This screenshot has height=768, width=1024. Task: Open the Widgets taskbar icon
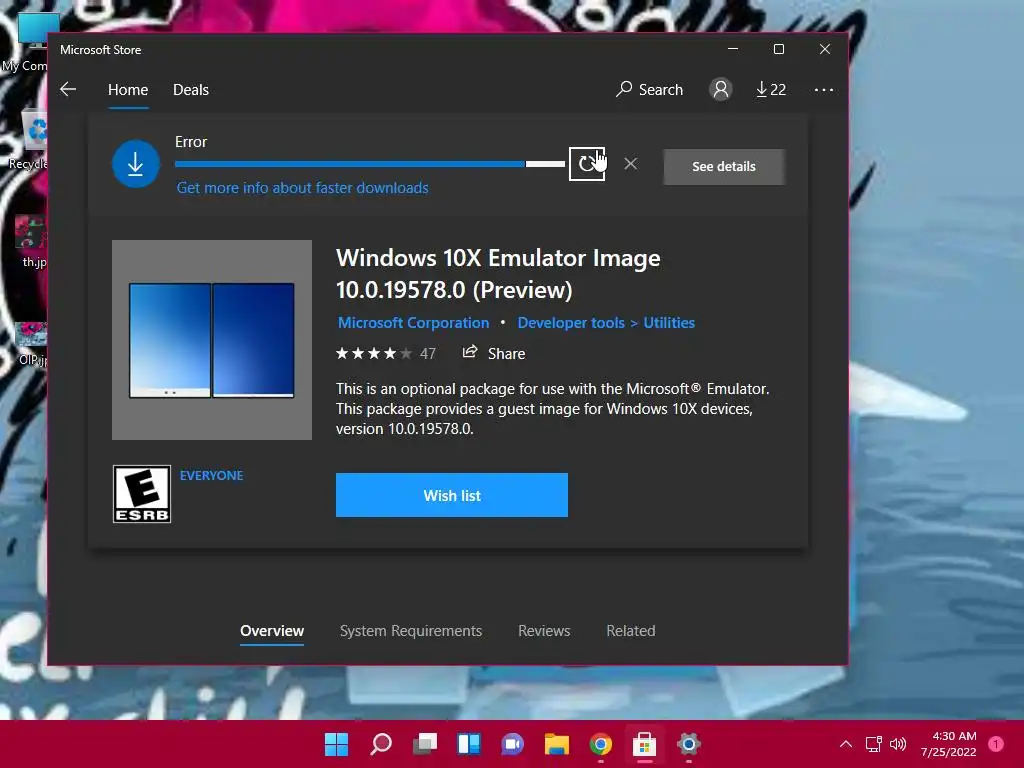tap(468, 744)
